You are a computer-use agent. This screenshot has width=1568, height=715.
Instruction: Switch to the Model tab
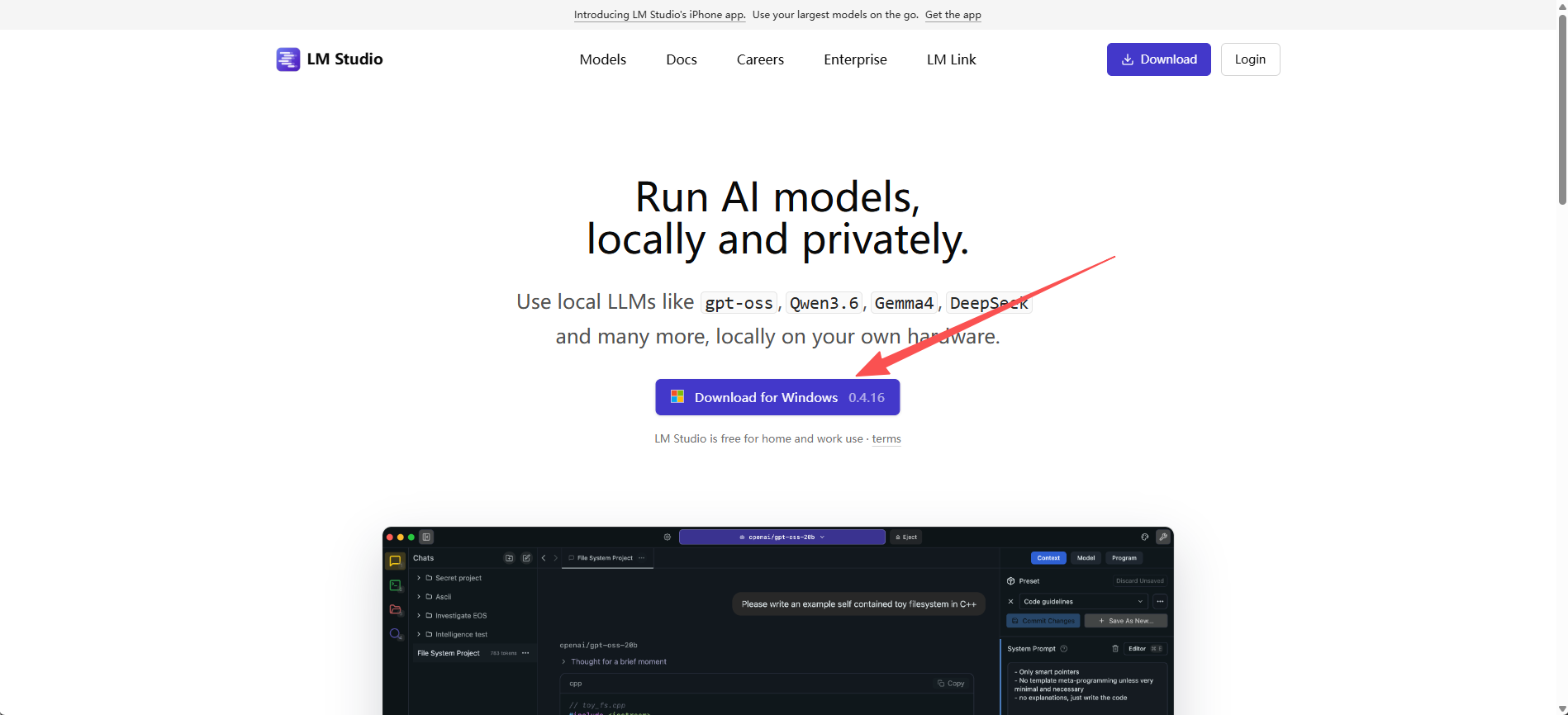click(x=1086, y=558)
